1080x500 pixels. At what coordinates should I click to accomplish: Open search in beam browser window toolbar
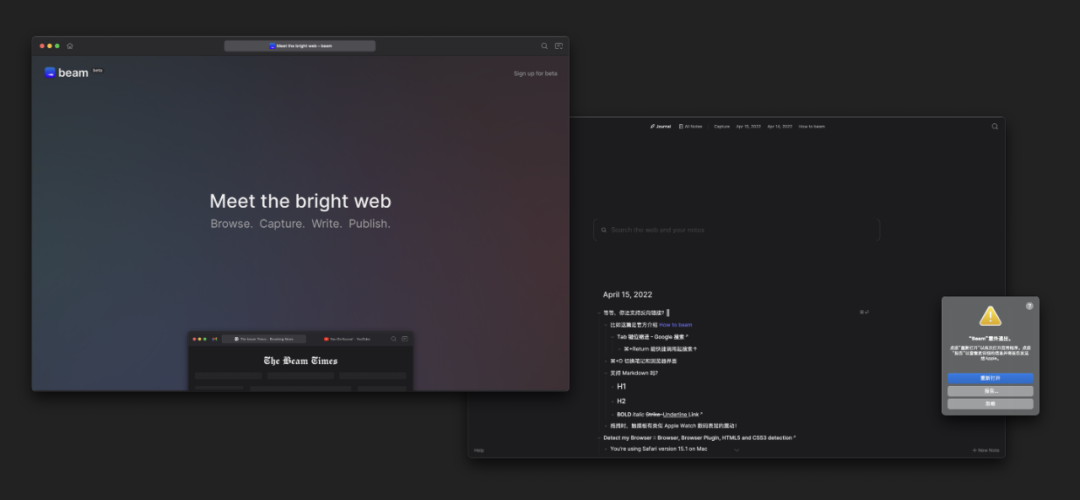pos(544,46)
